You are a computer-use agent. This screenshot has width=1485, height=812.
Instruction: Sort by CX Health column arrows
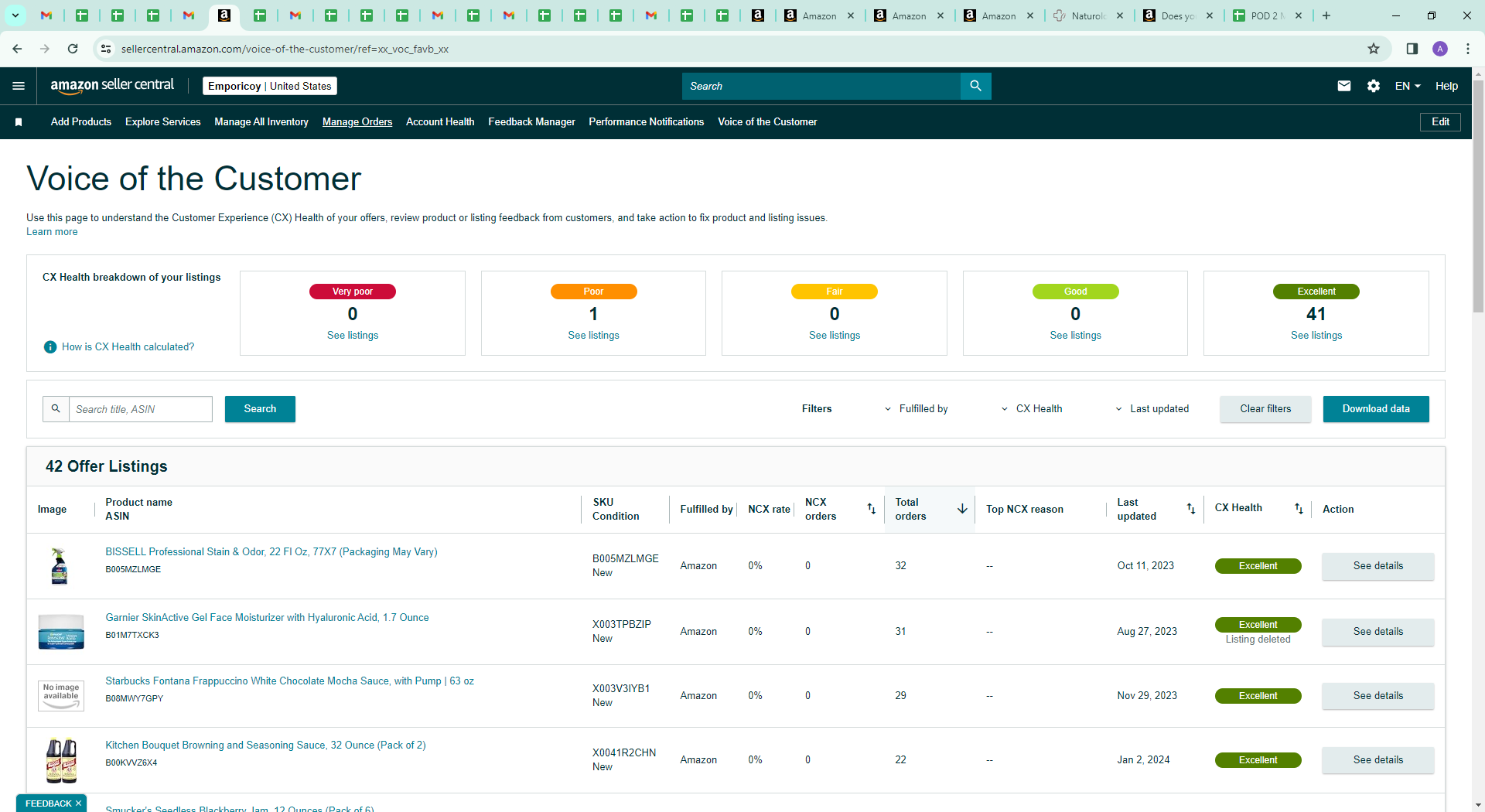click(1299, 509)
